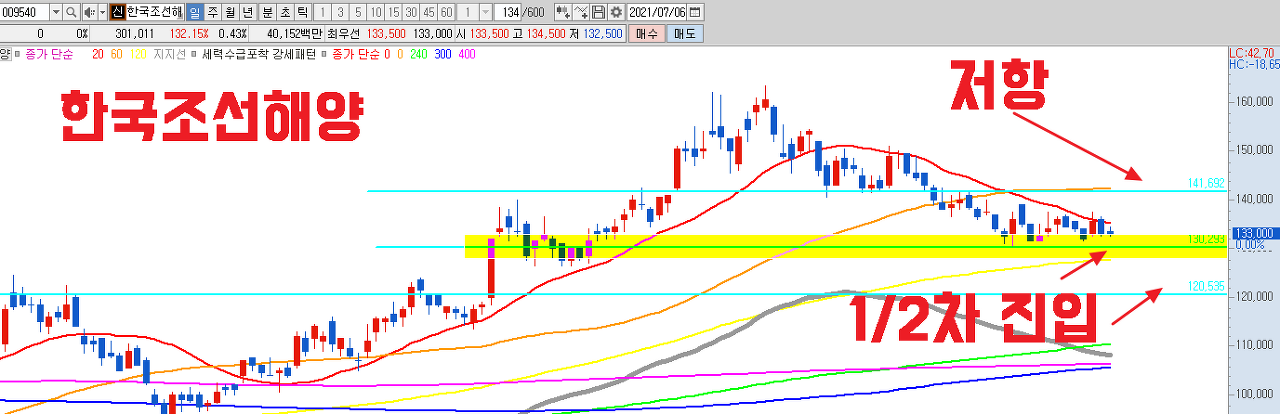Select the 월 monthly chart button

coord(231,12)
